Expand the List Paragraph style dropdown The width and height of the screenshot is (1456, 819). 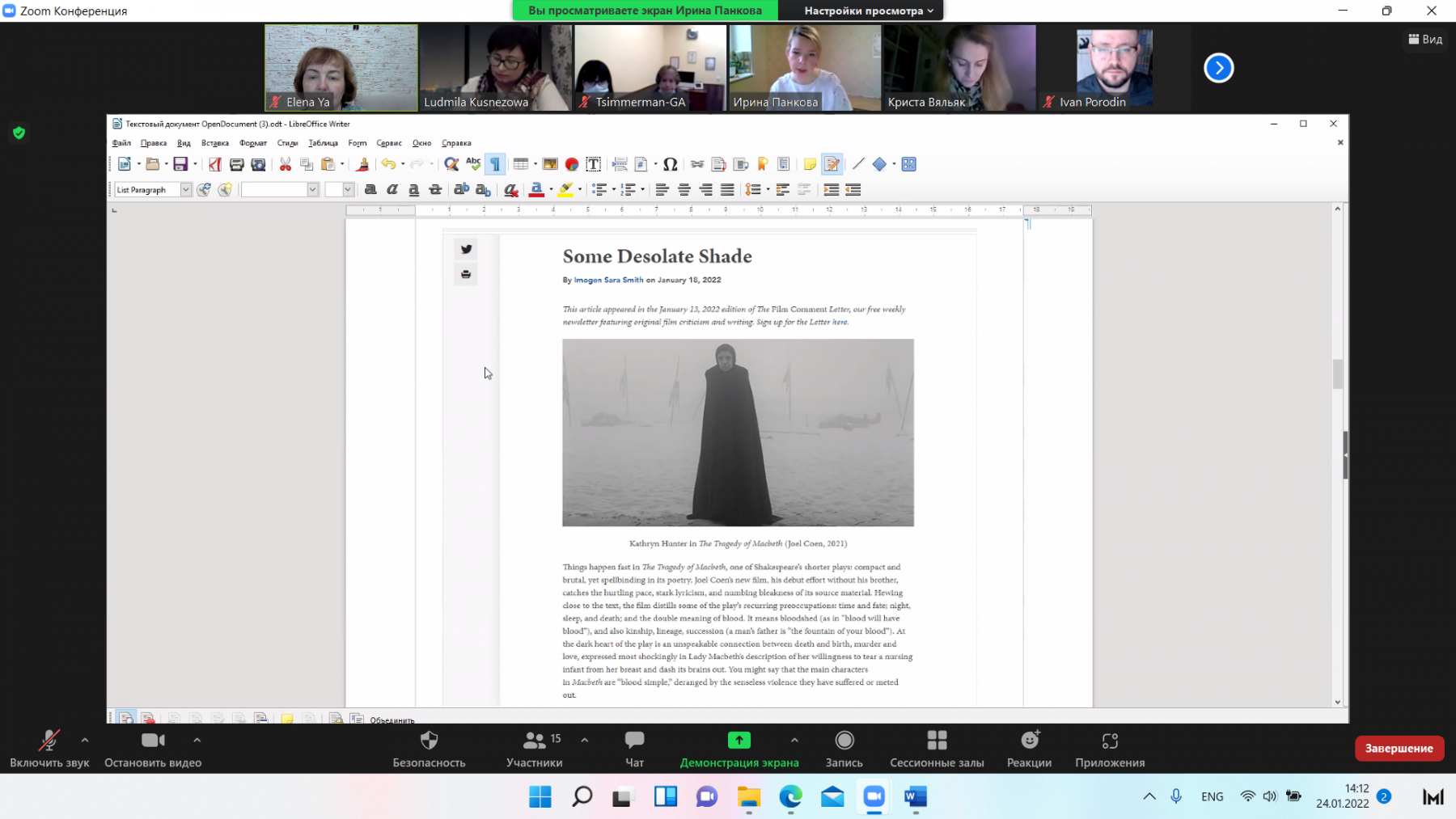pos(185,189)
